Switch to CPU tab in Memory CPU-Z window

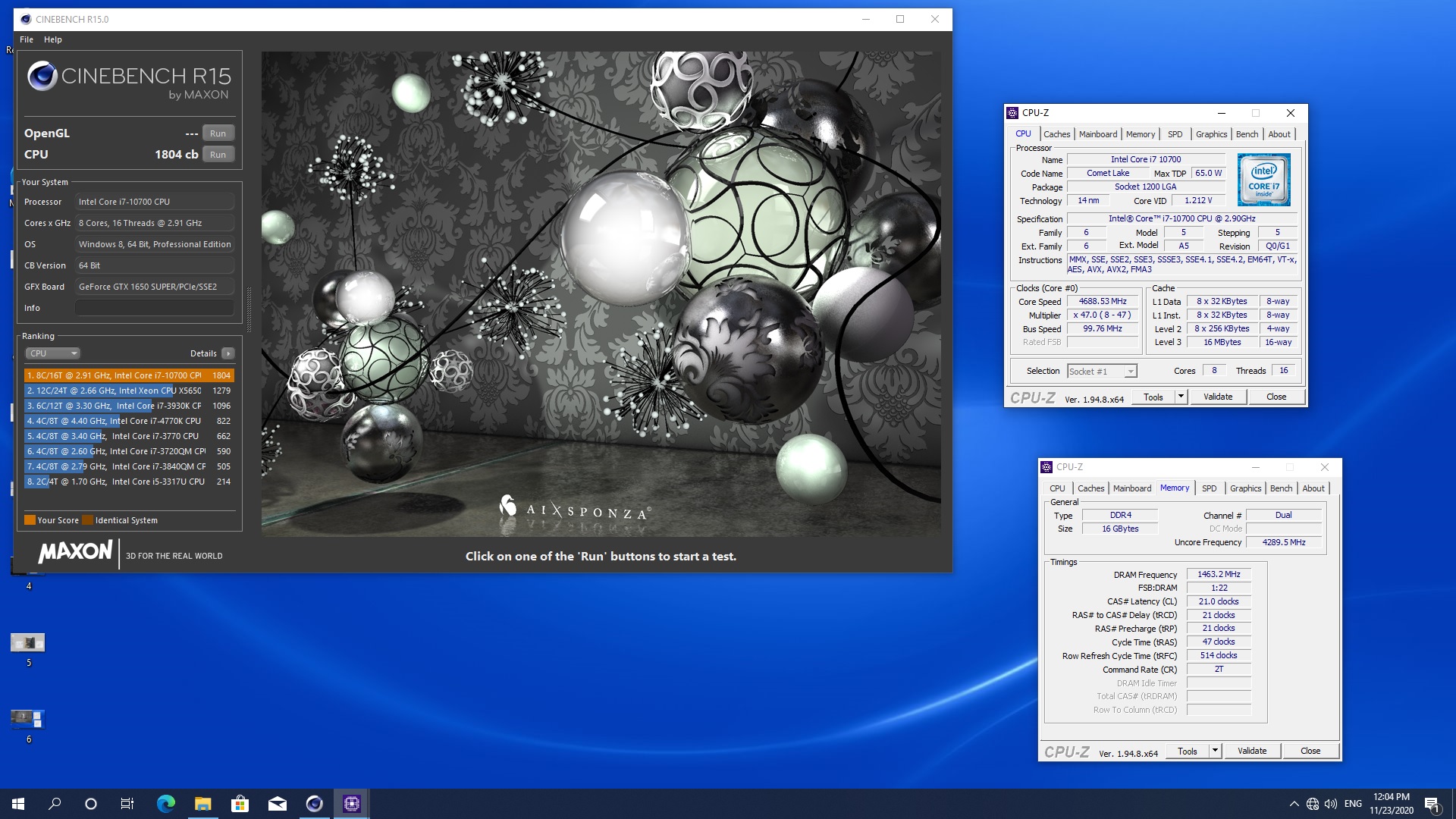[x=1057, y=488]
